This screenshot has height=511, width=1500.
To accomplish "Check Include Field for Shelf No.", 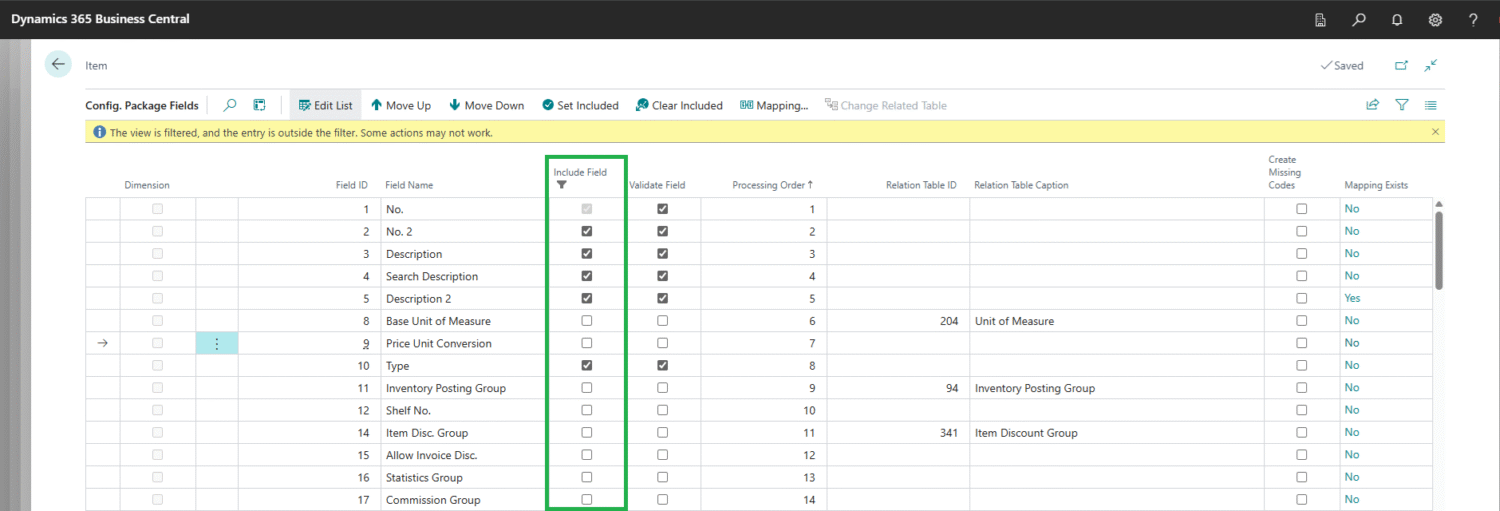I will [x=587, y=410].
